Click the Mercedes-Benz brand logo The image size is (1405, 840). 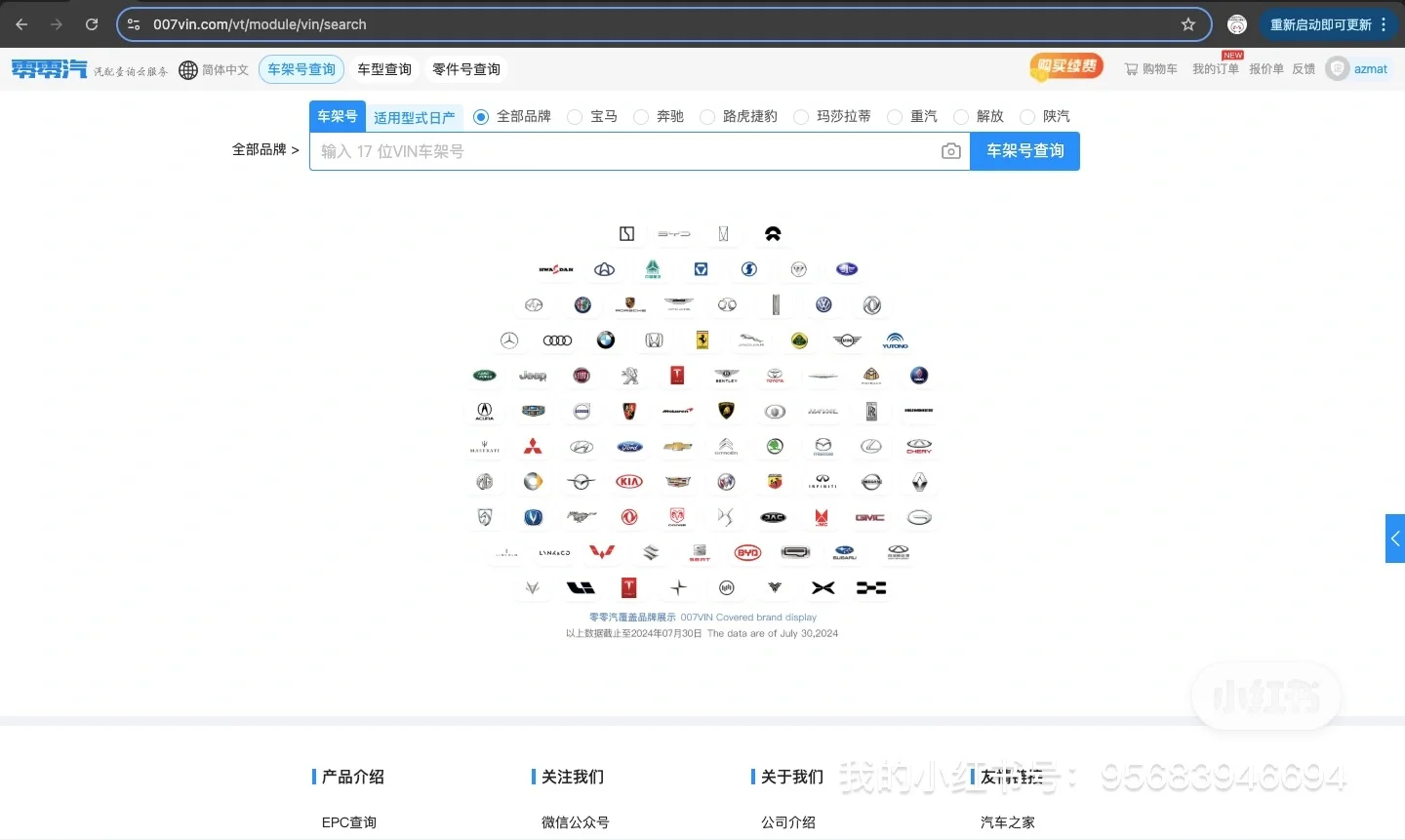(x=508, y=340)
